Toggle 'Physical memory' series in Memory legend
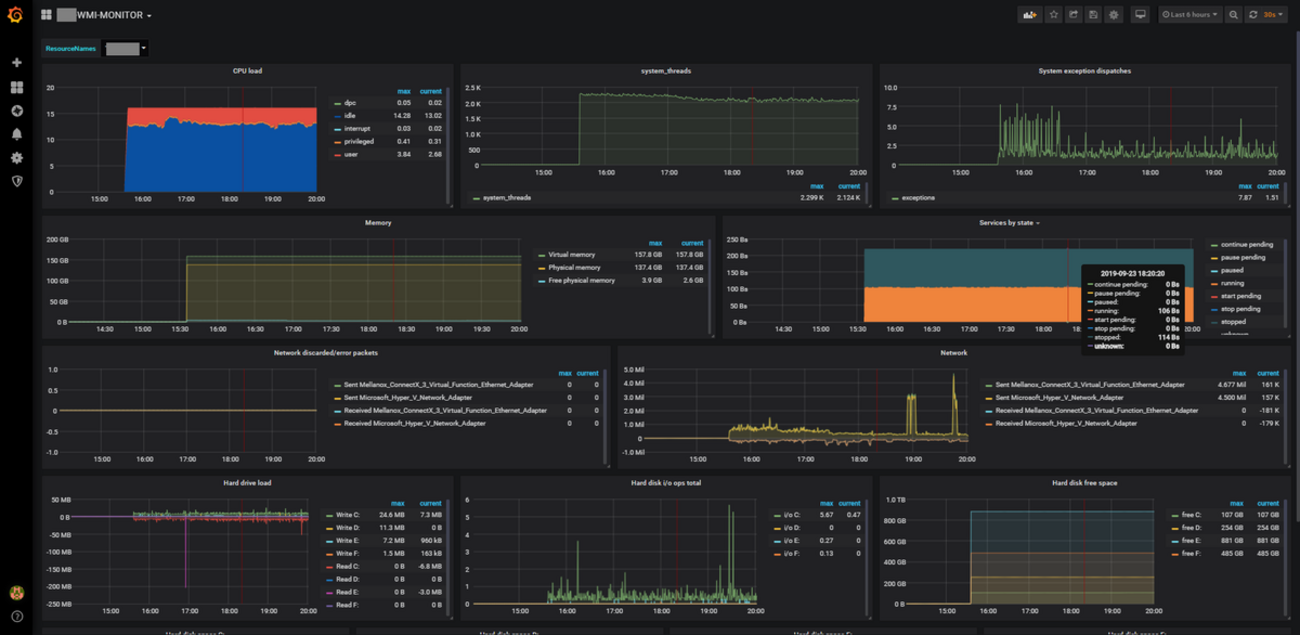The image size is (1300, 635). click(x=574, y=268)
